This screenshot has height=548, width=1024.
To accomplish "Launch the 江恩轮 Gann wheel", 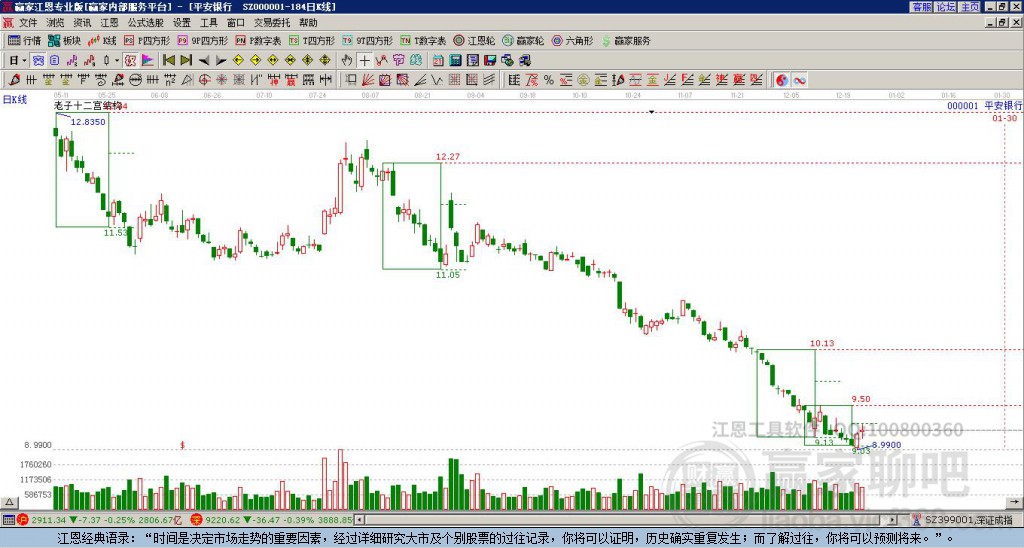I will pos(474,40).
